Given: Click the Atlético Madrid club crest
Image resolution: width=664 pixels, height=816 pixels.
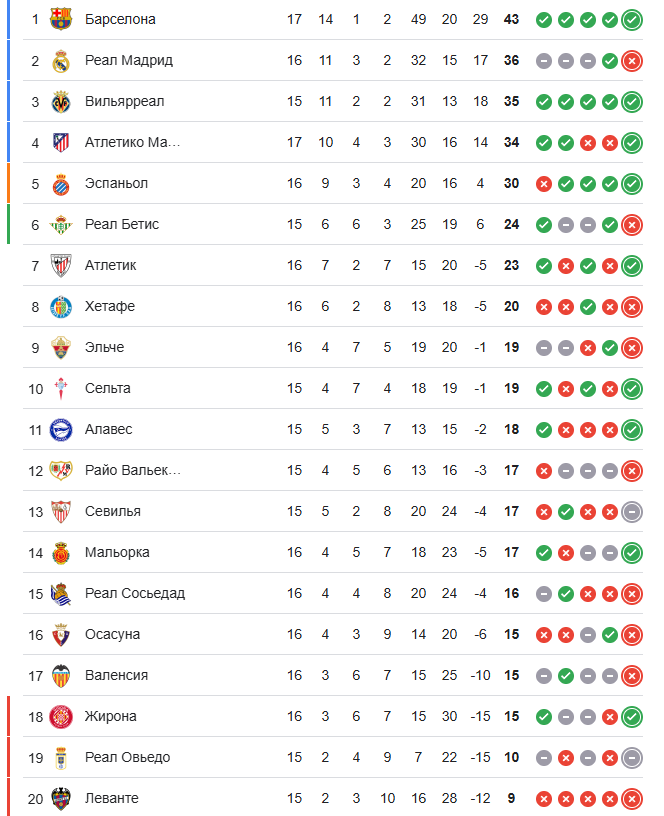Looking at the screenshot, I should pyautogui.click(x=61, y=143).
